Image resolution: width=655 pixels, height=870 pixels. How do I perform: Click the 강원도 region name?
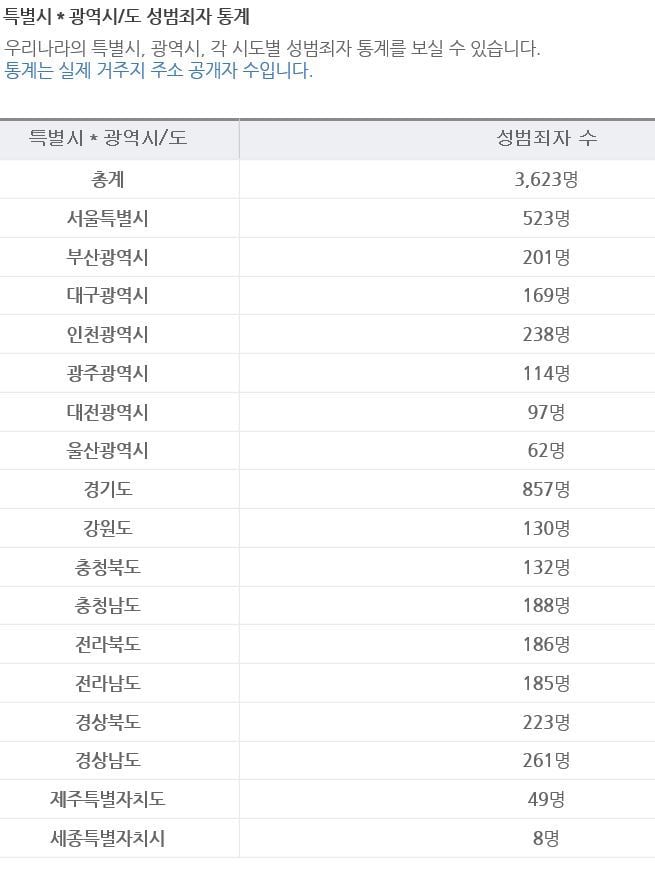coord(108,528)
